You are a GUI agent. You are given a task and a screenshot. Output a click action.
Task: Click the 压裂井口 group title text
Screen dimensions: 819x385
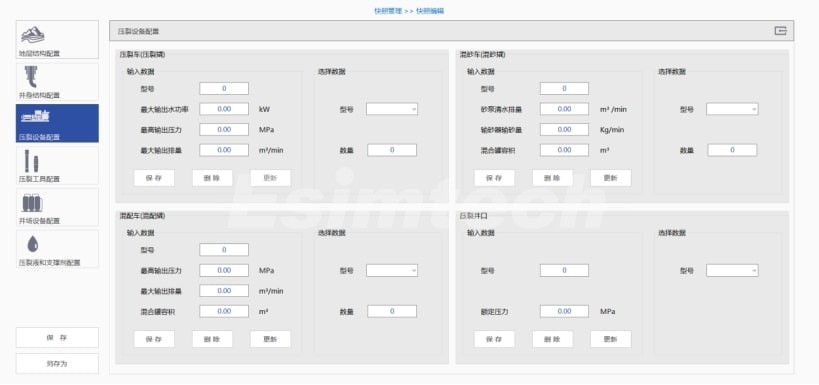473,216
